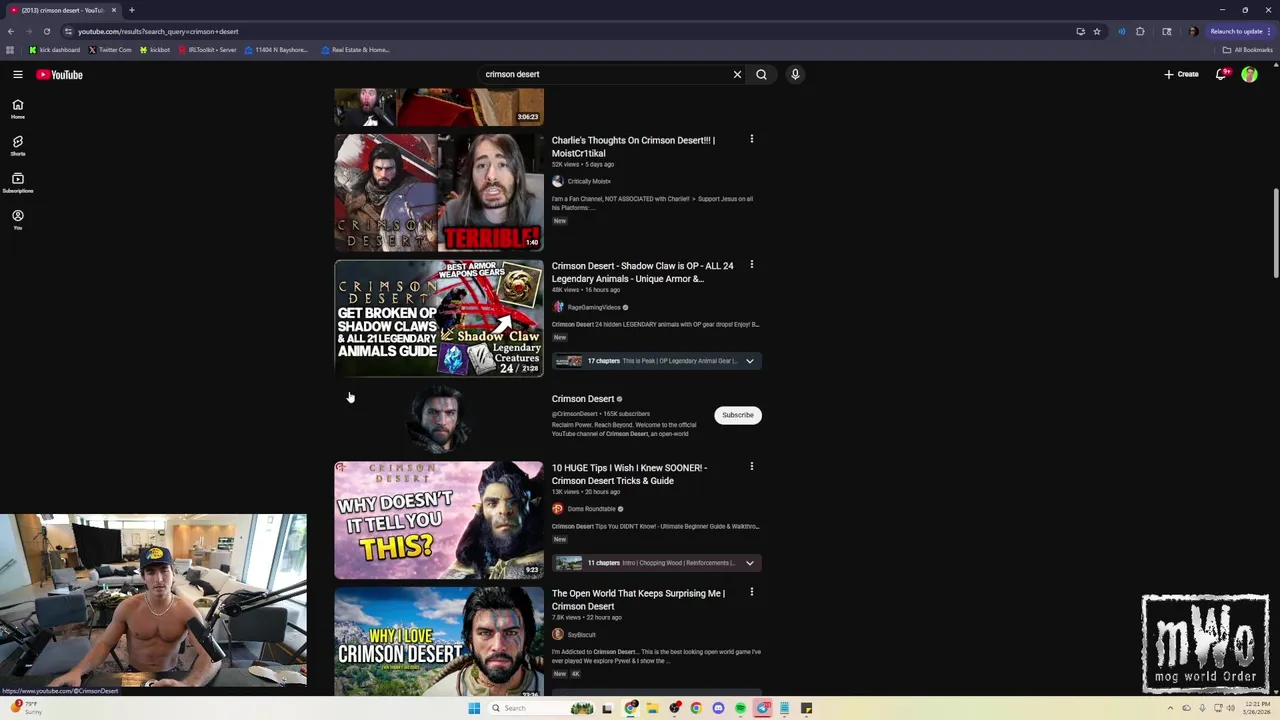Click the install app icon in address bar
The image size is (1280, 720).
click(1080, 31)
